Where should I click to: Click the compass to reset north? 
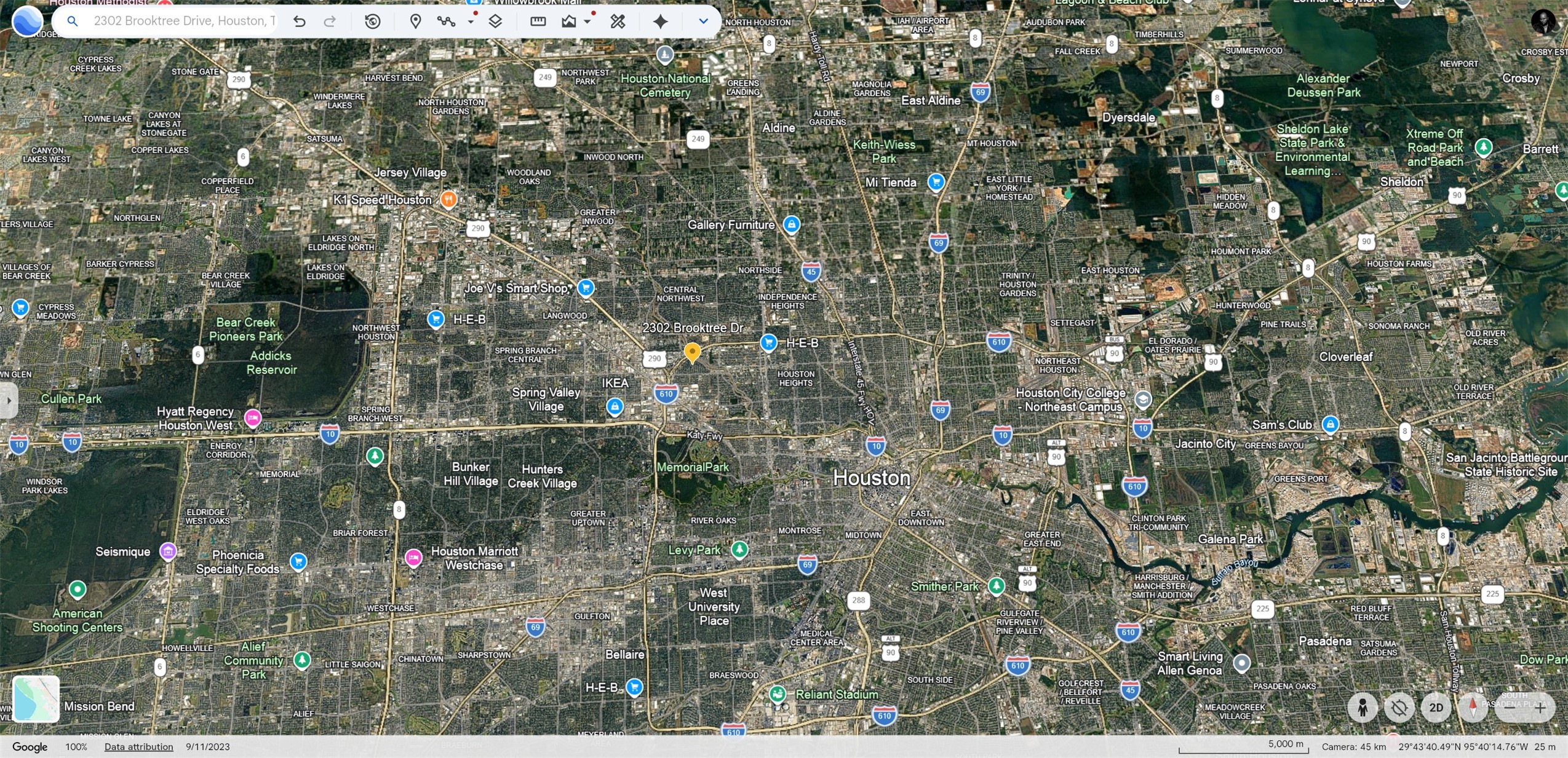click(x=1473, y=708)
